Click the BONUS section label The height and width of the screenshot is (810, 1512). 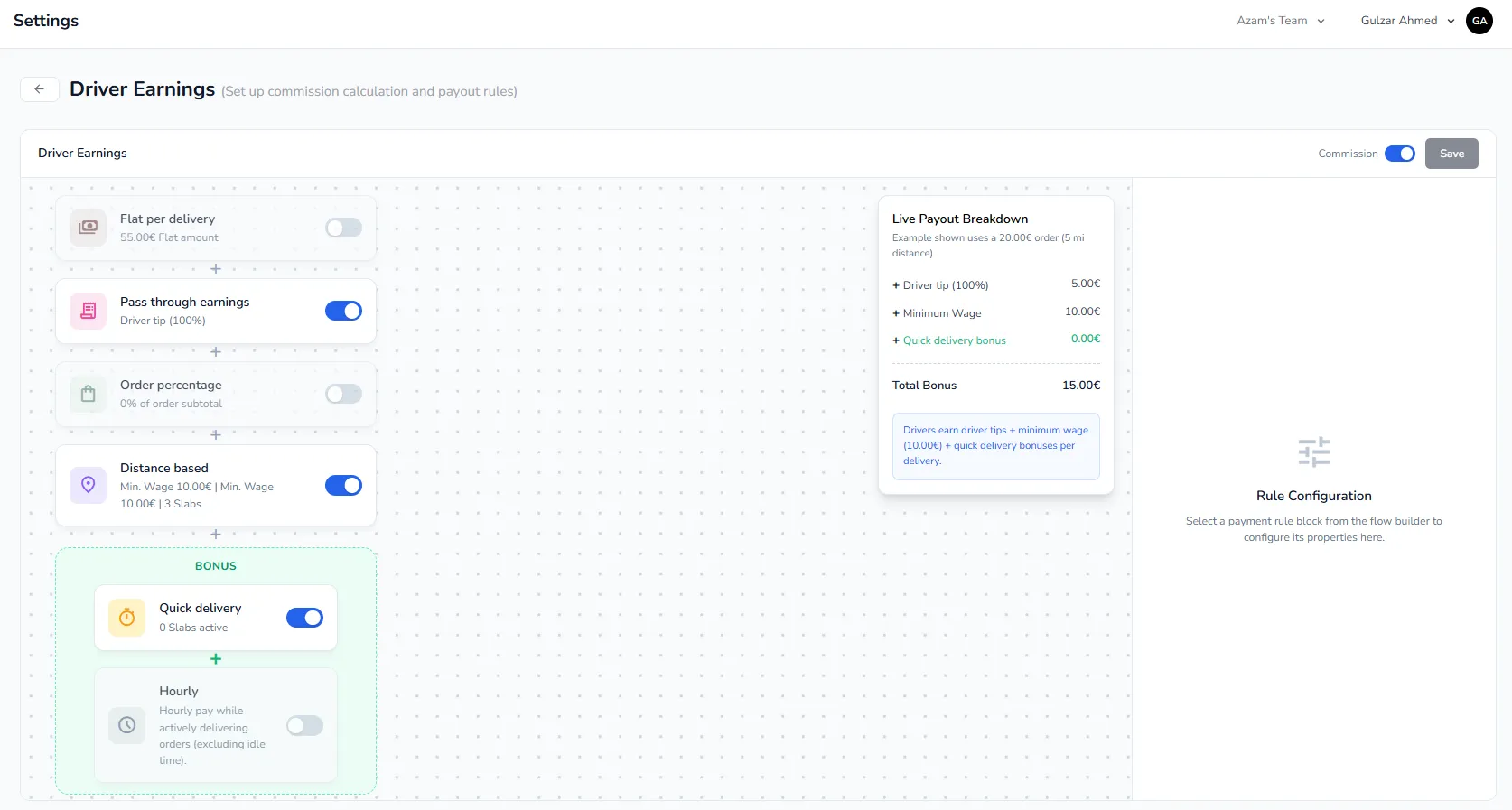[x=216, y=566]
